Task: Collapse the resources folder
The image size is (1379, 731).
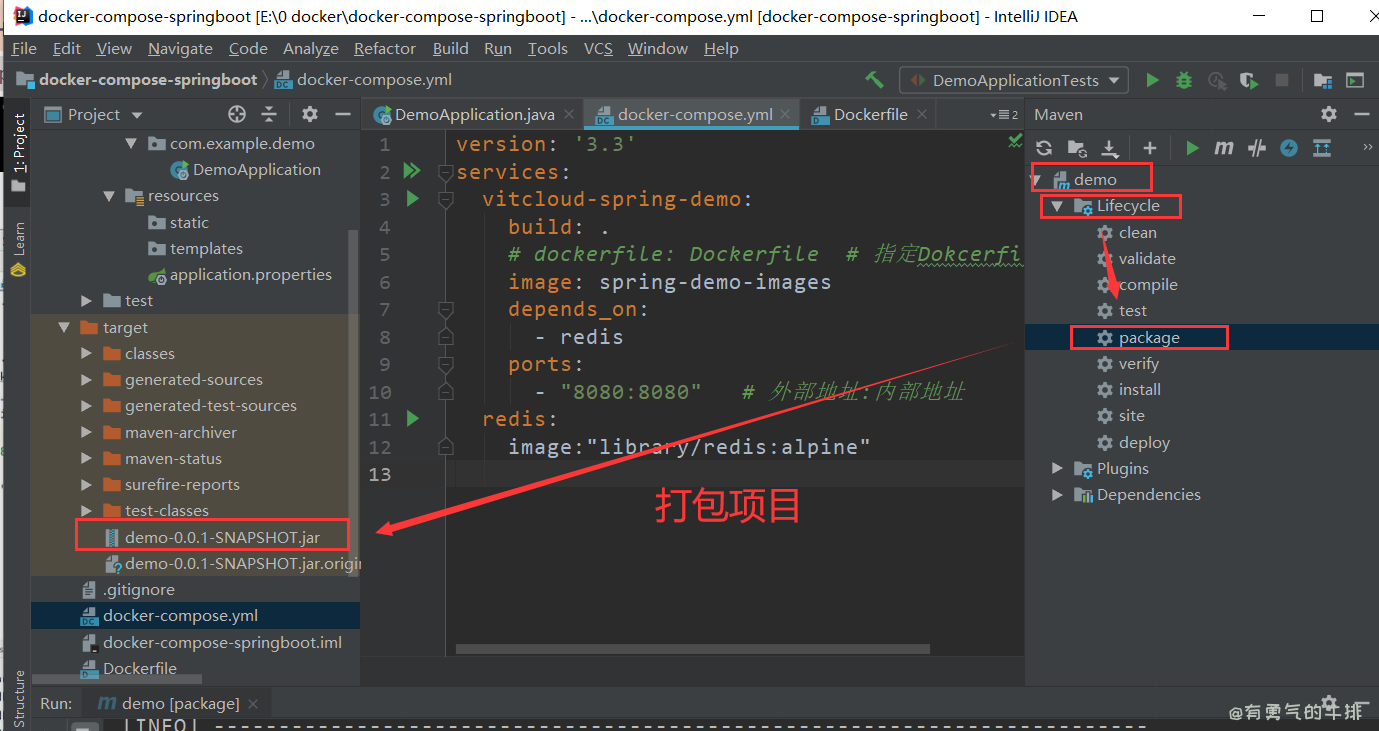Action: pyautogui.click(x=109, y=196)
